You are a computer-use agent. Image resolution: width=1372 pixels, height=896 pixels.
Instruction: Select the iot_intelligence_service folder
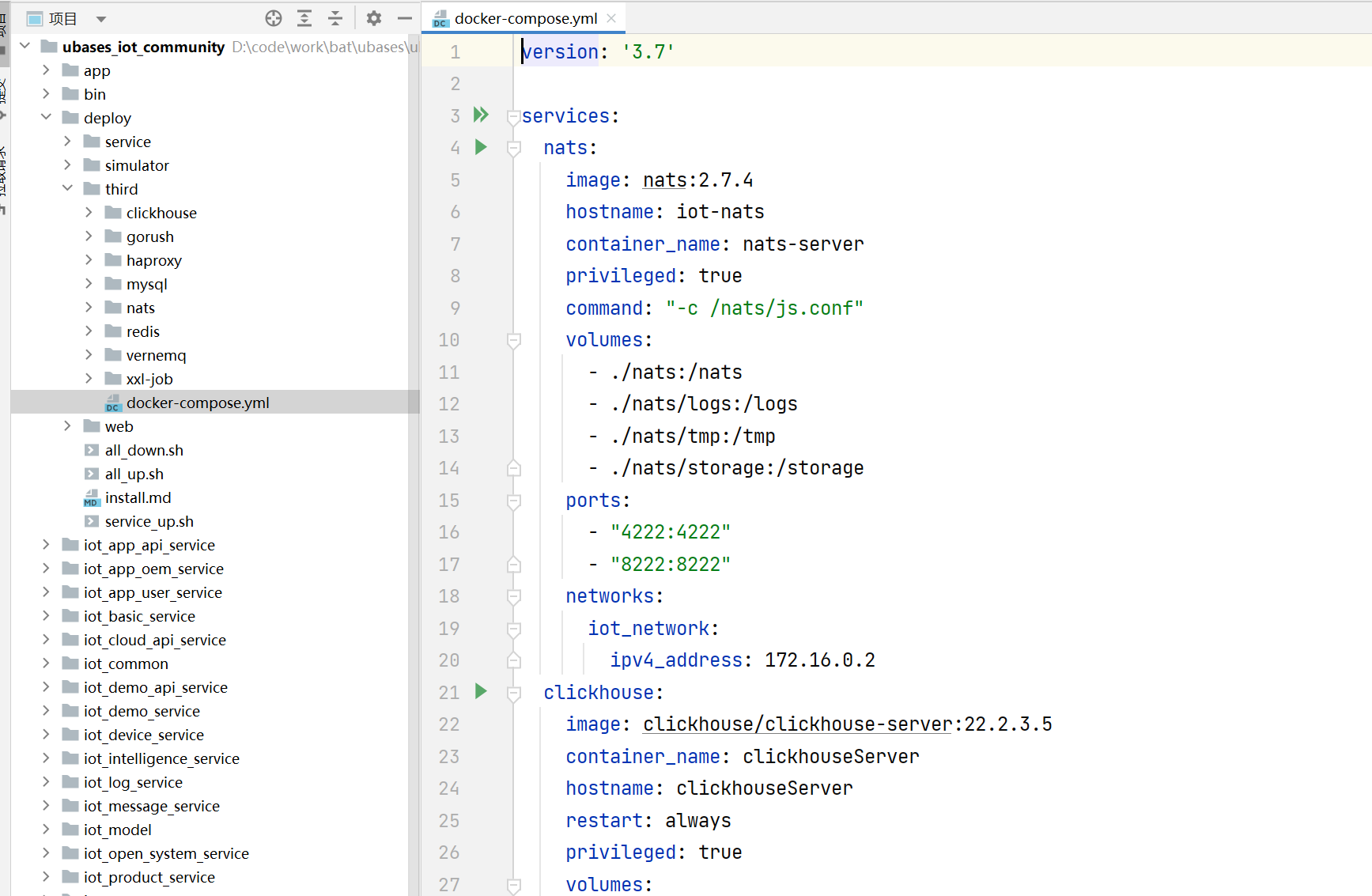pyautogui.click(x=161, y=758)
